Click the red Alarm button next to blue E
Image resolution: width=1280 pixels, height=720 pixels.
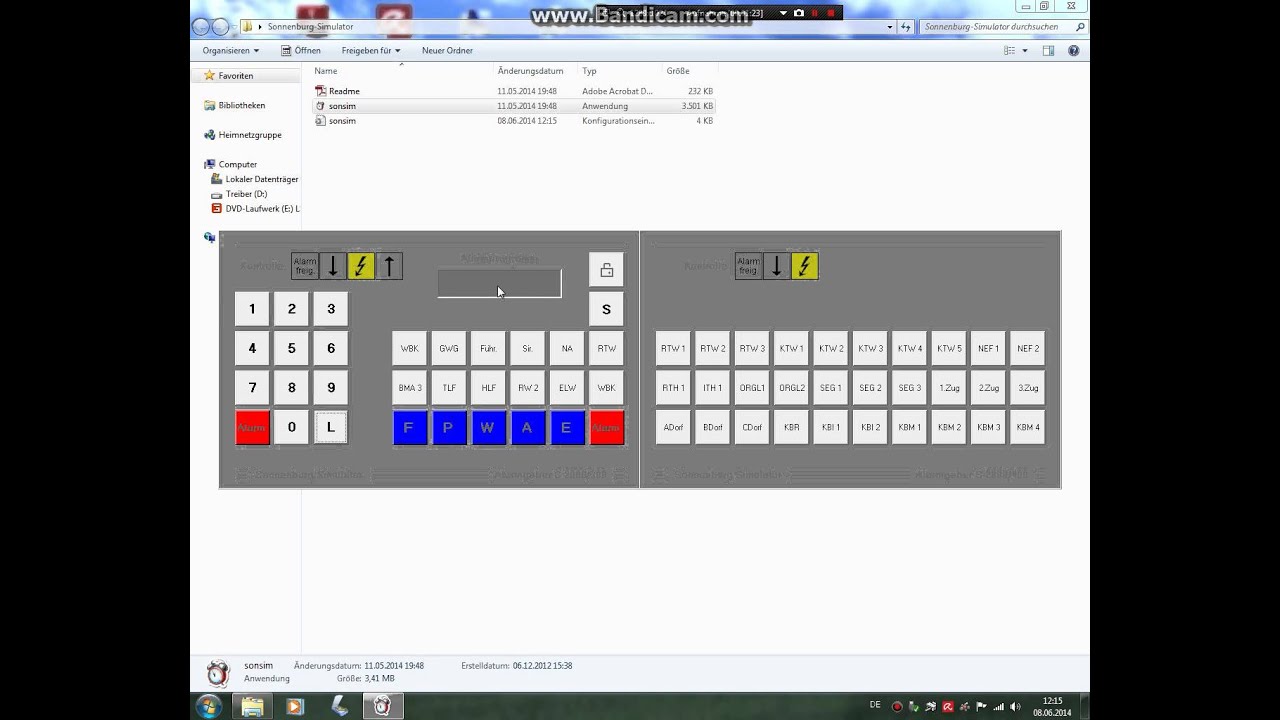pos(607,428)
